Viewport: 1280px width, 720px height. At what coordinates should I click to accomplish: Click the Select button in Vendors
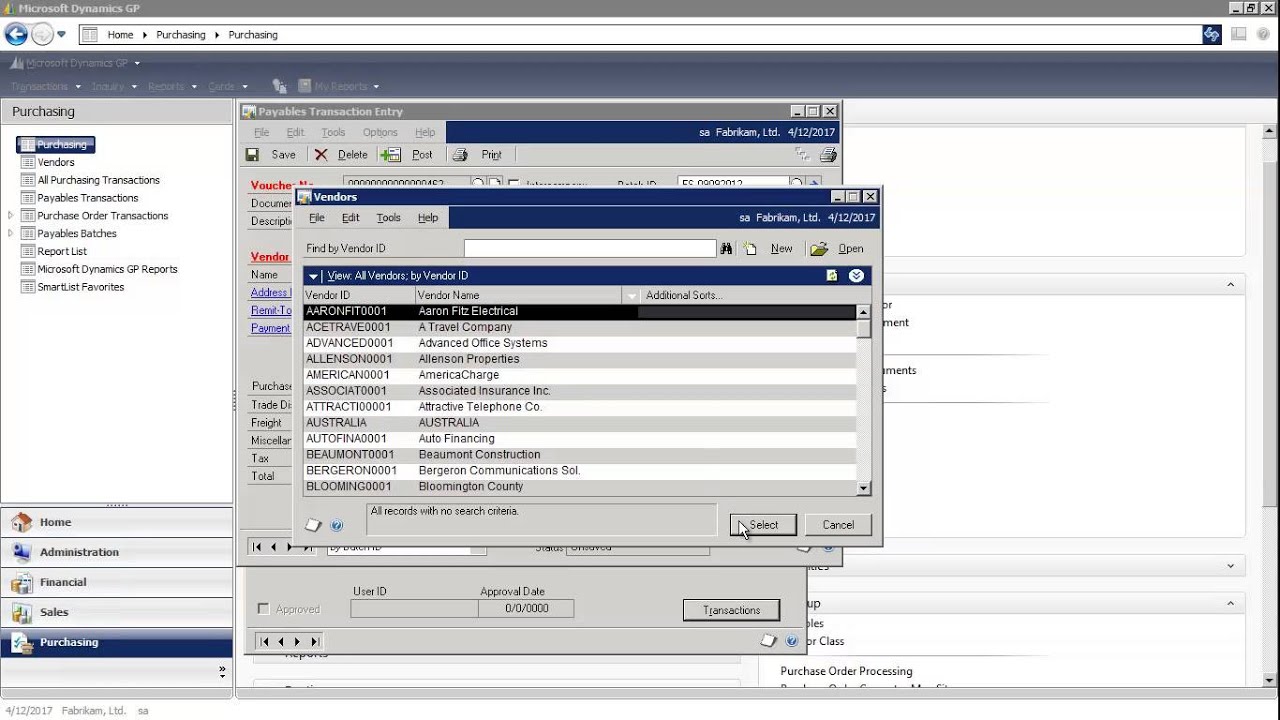click(763, 525)
